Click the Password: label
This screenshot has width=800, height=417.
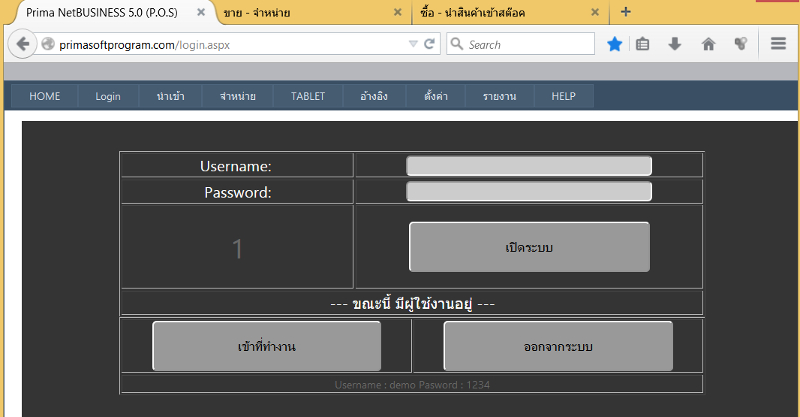pyautogui.click(x=238, y=192)
